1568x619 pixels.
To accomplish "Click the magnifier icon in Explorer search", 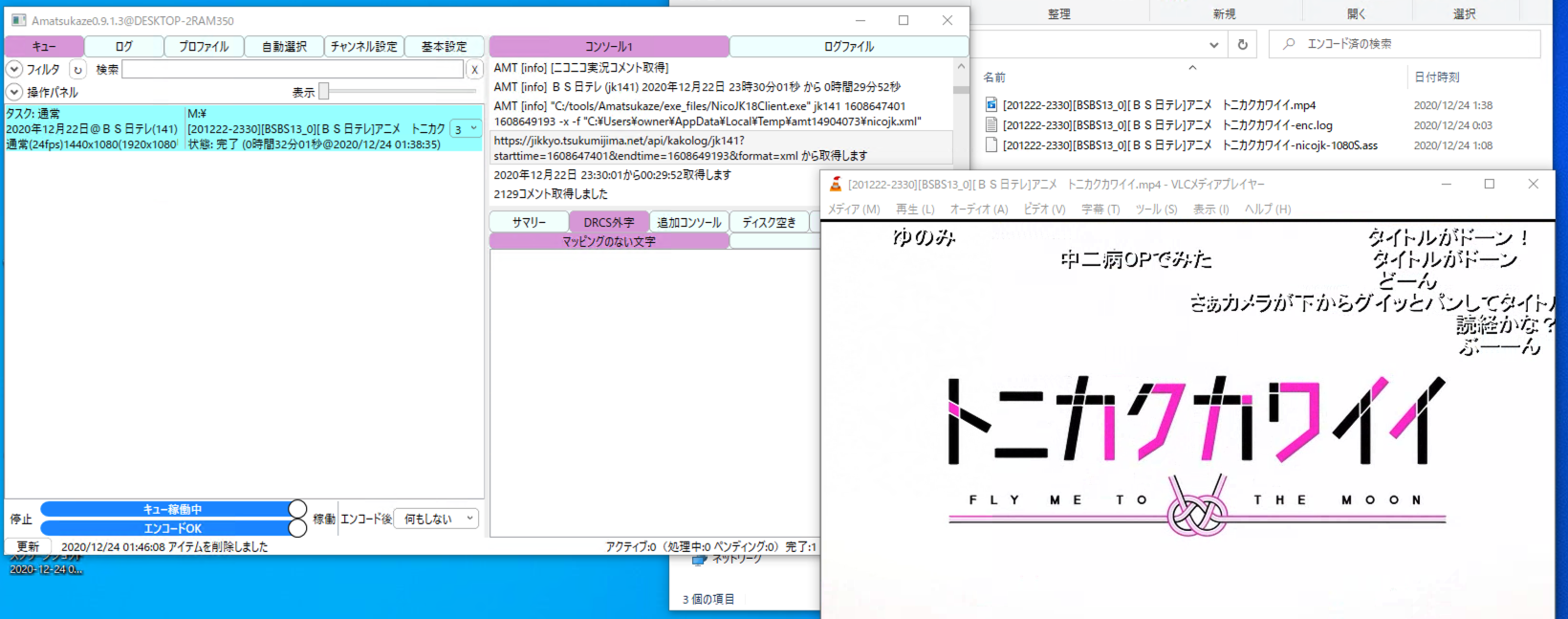I will click(x=1289, y=44).
